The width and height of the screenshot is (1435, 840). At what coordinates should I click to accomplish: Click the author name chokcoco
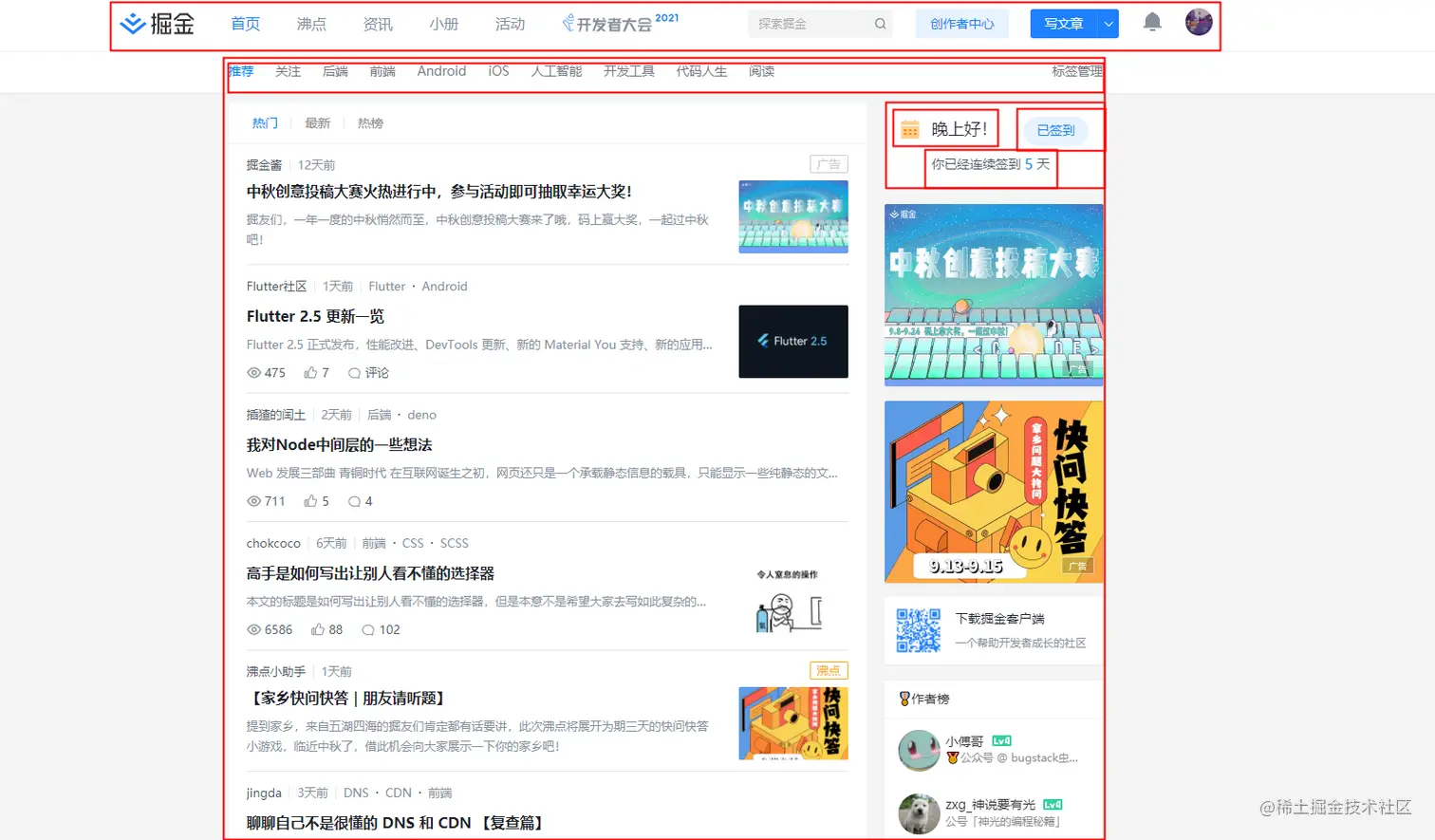[x=273, y=543]
